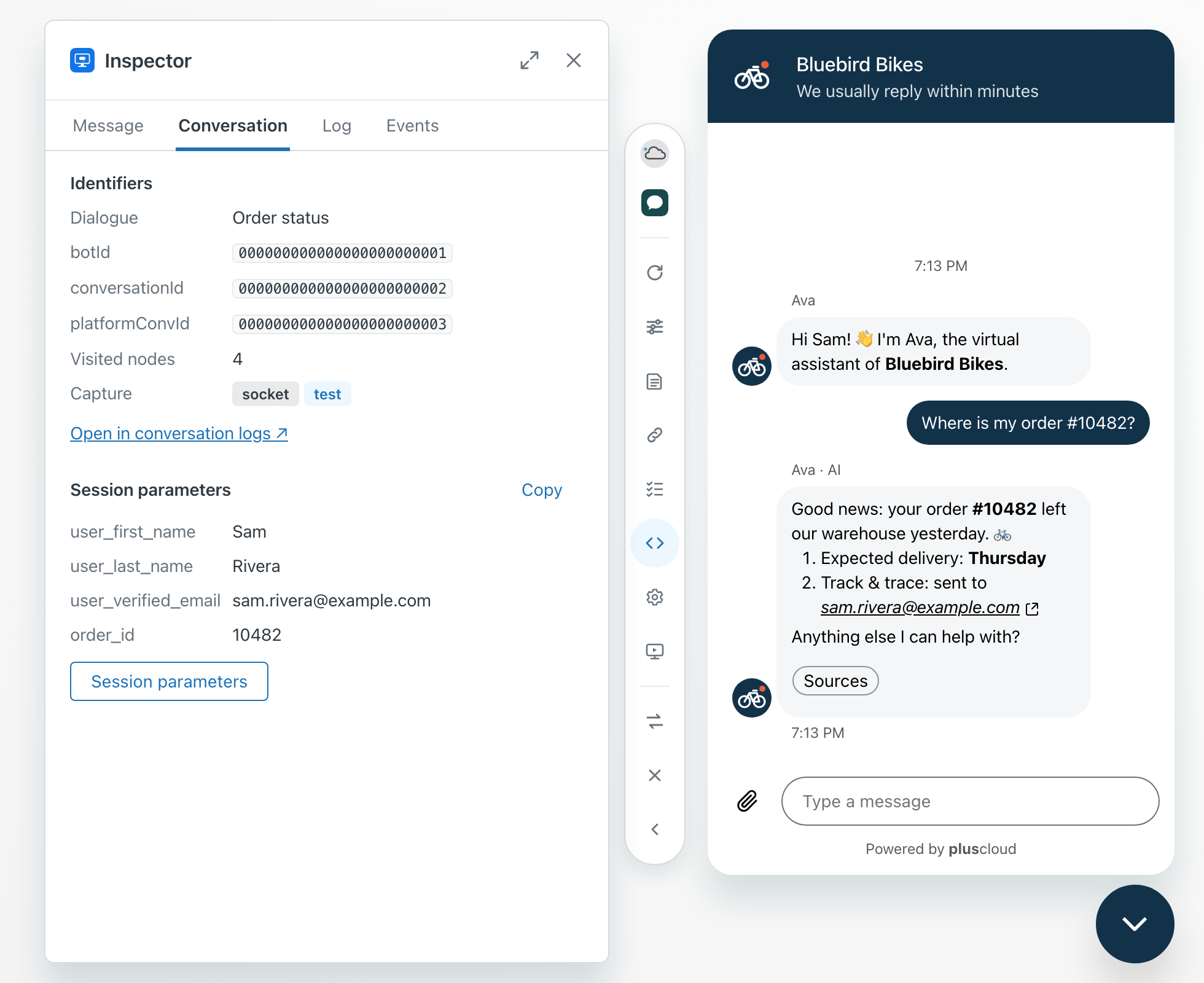1204x983 pixels.
Task: Click the document page icon in the toolbar
Action: click(655, 382)
